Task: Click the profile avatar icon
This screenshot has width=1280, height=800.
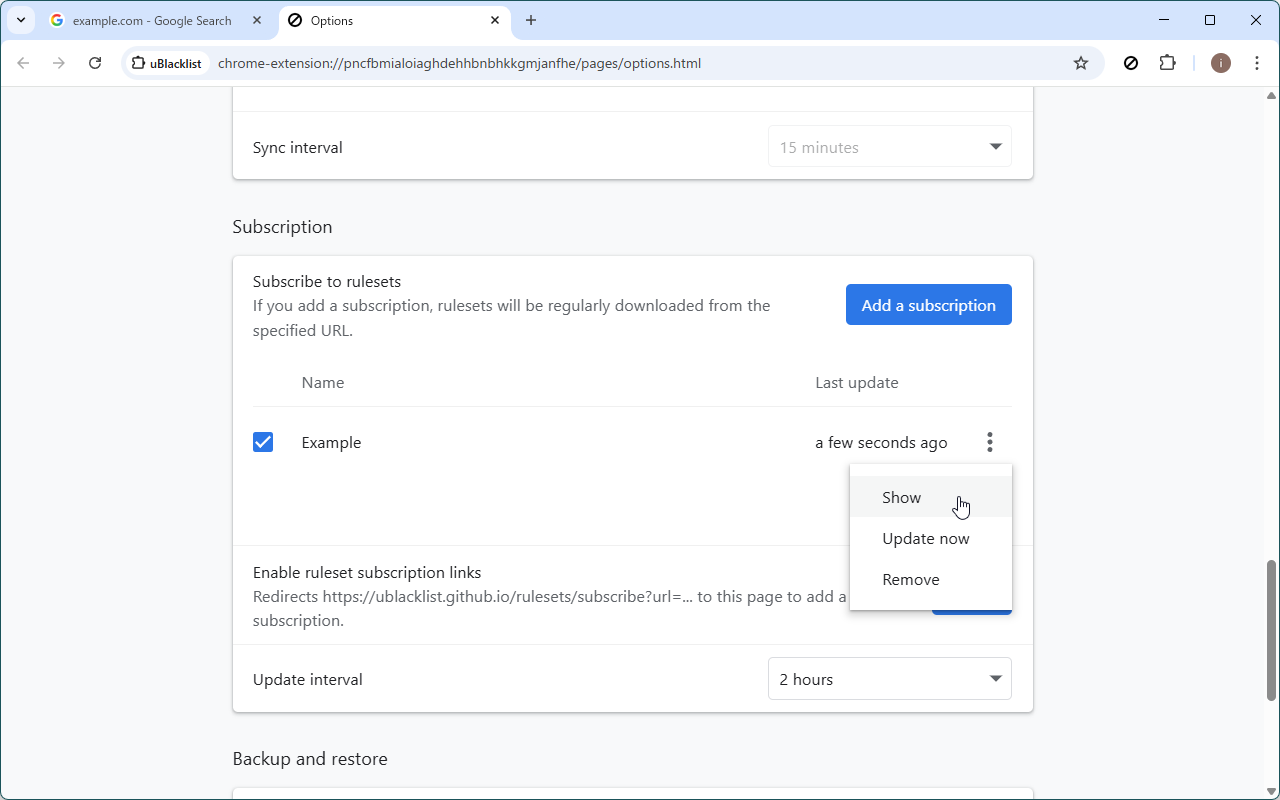Action: pos(1220,63)
